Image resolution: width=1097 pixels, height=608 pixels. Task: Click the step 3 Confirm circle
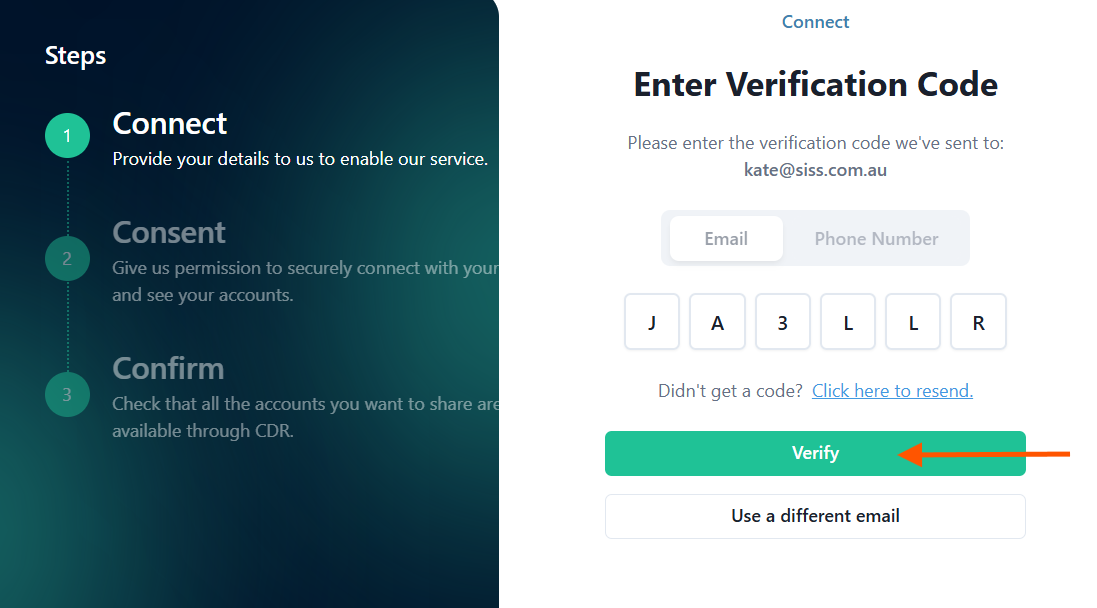(67, 394)
